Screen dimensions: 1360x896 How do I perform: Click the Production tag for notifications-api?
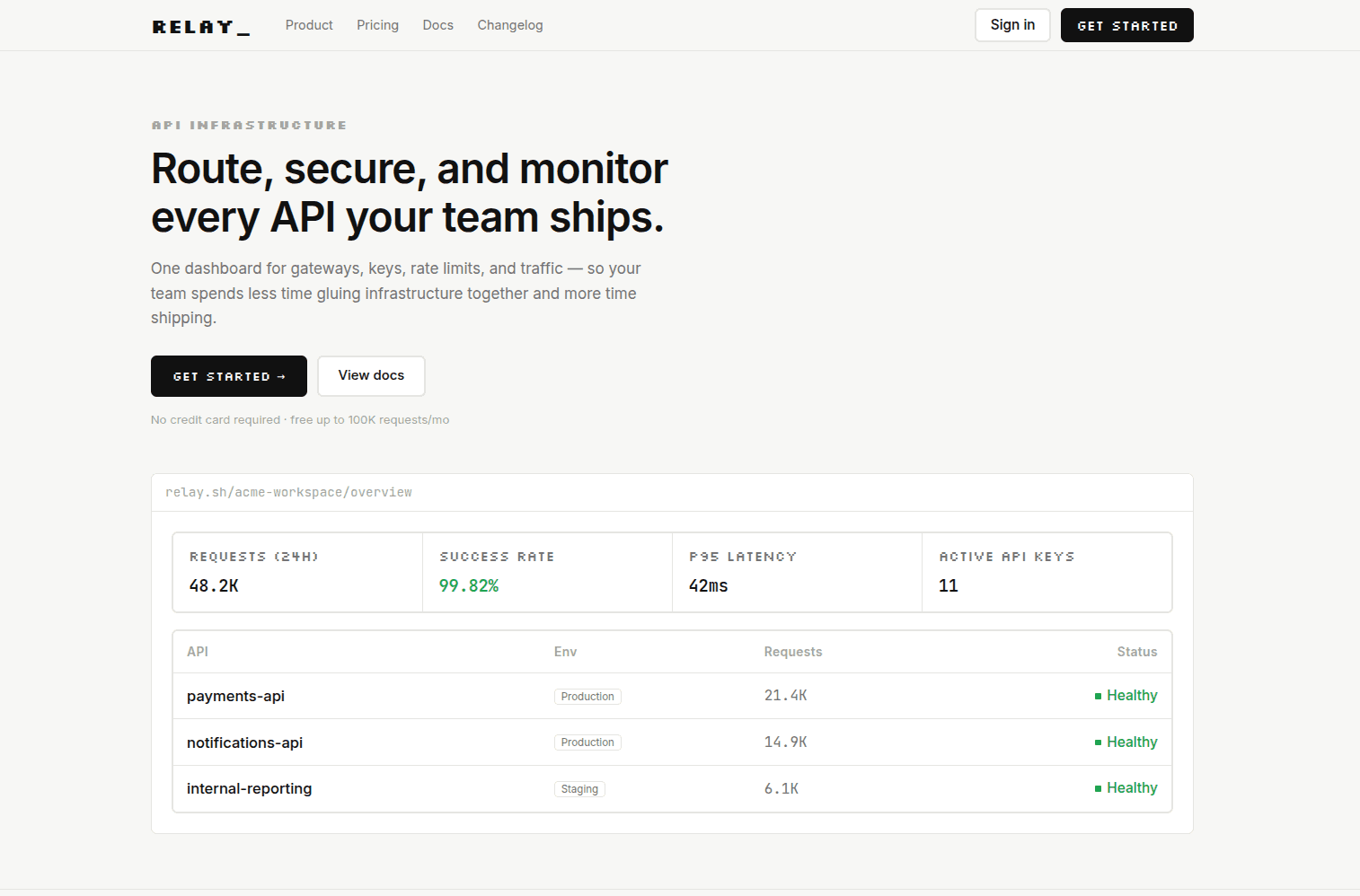click(x=587, y=742)
